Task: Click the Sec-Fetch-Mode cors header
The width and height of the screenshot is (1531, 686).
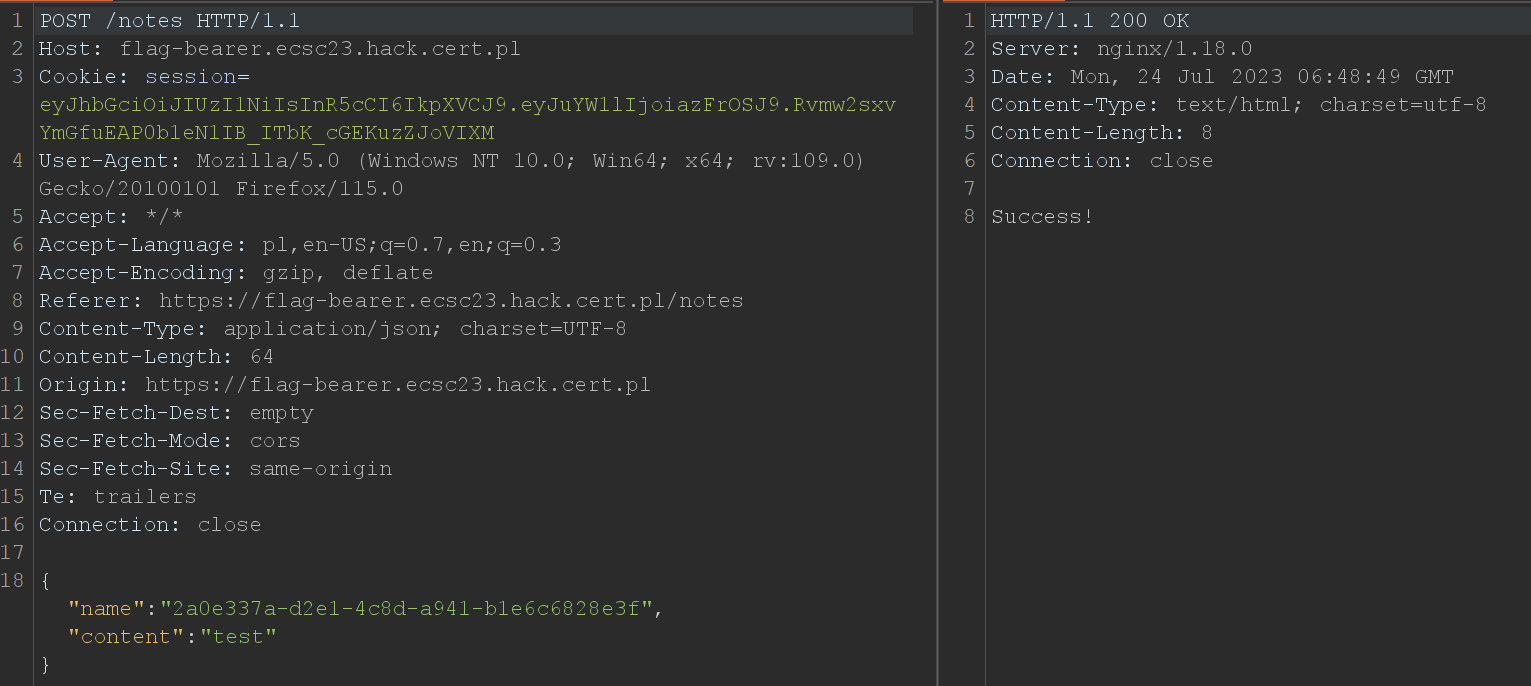Action: point(169,441)
